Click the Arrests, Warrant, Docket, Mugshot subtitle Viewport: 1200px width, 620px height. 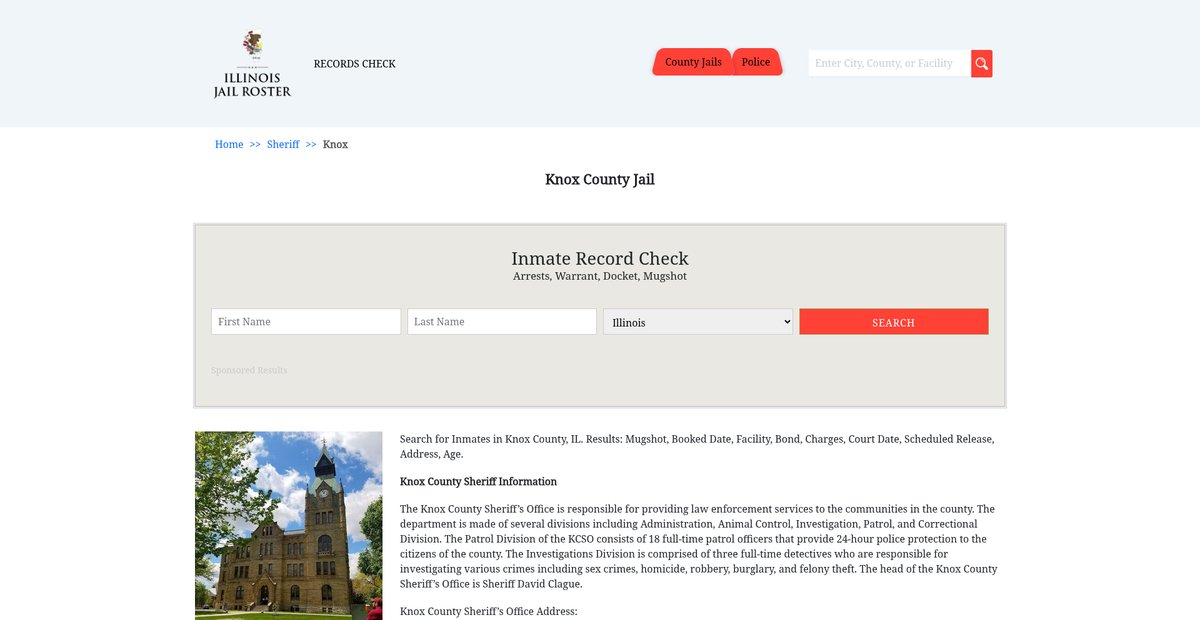pos(600,277)
